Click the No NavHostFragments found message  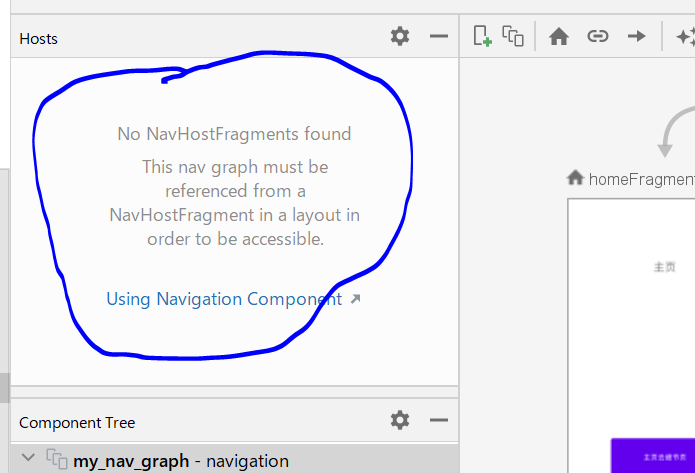234,134
